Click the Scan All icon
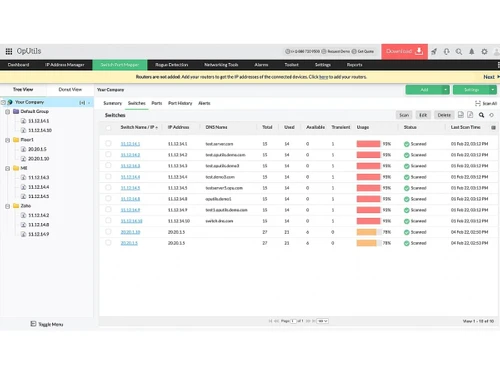 [x=478, y=103]
